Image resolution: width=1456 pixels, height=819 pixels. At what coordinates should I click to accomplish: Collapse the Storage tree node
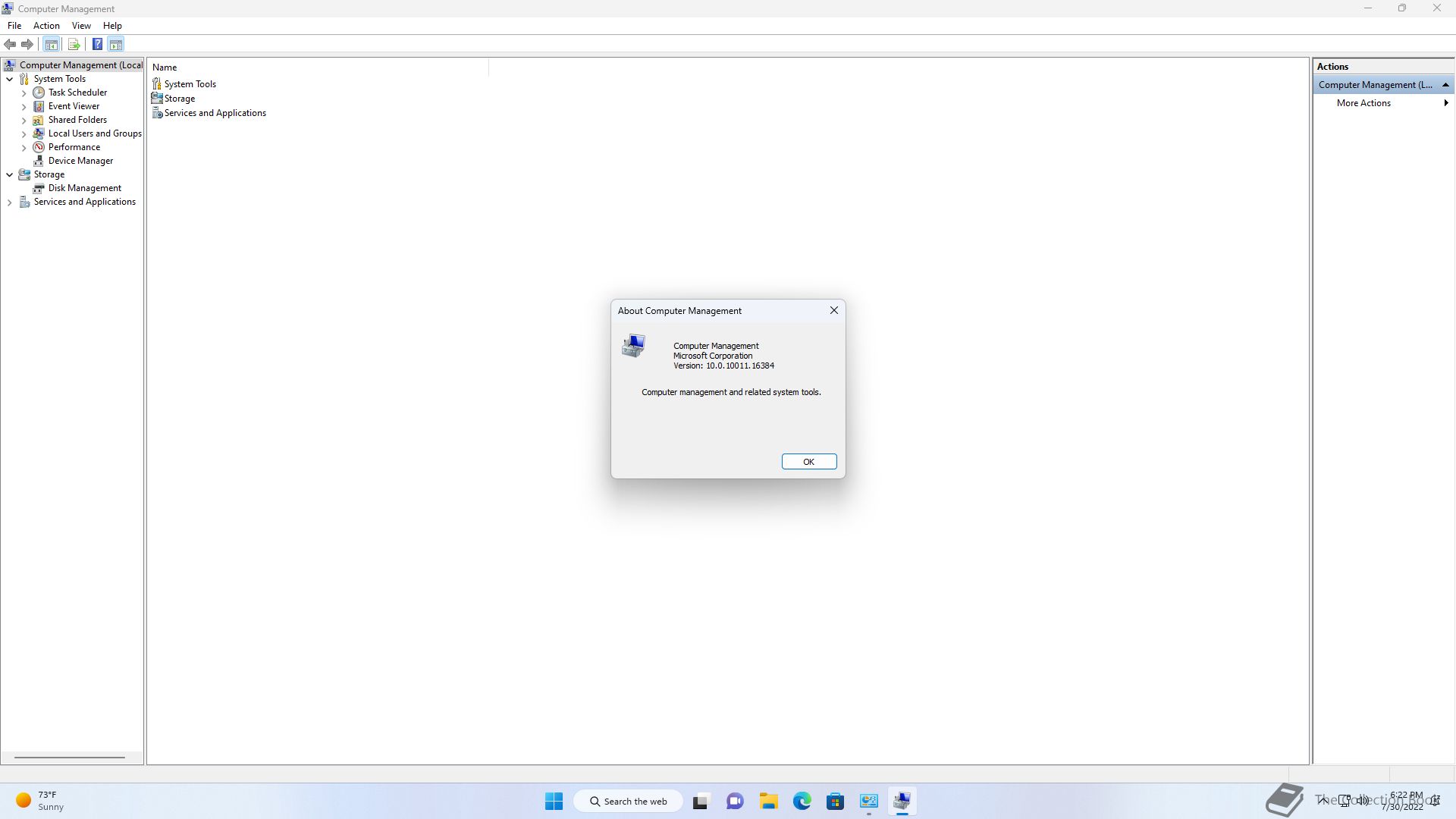[9, 174]
